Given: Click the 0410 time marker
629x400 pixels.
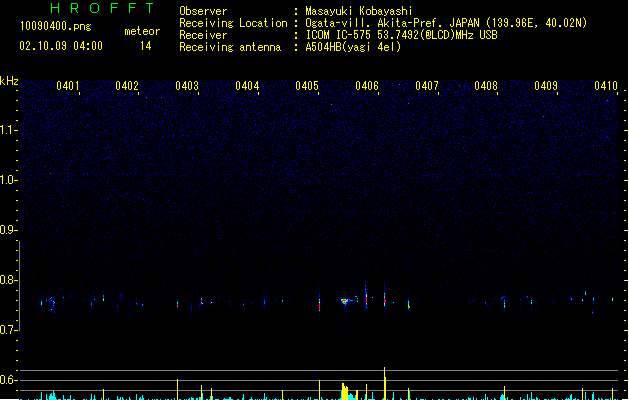Looking at the screenshot, I should [606, 86].
